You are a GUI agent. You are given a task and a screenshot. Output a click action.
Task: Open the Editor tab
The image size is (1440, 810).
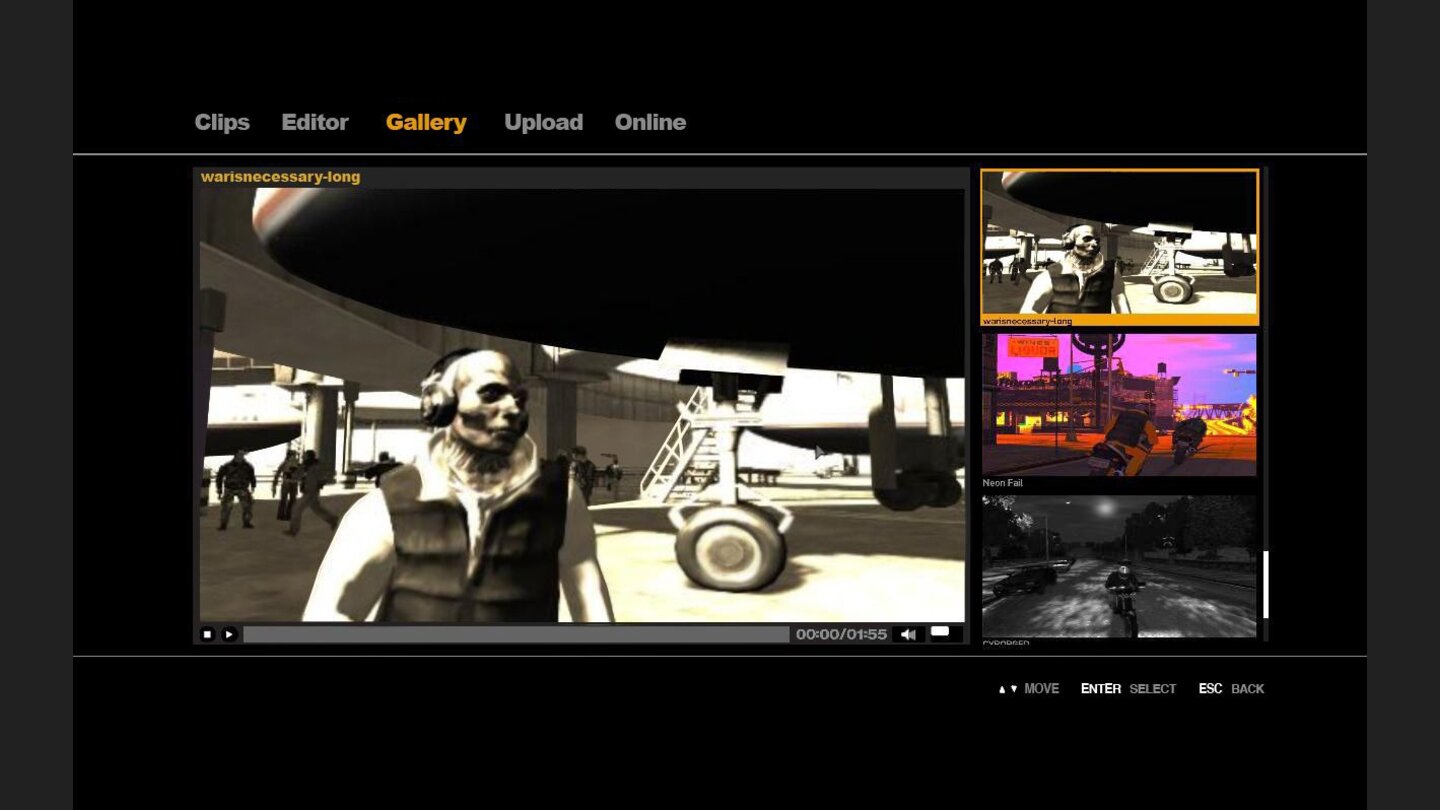pyautogui.click(x=315, y=122)
